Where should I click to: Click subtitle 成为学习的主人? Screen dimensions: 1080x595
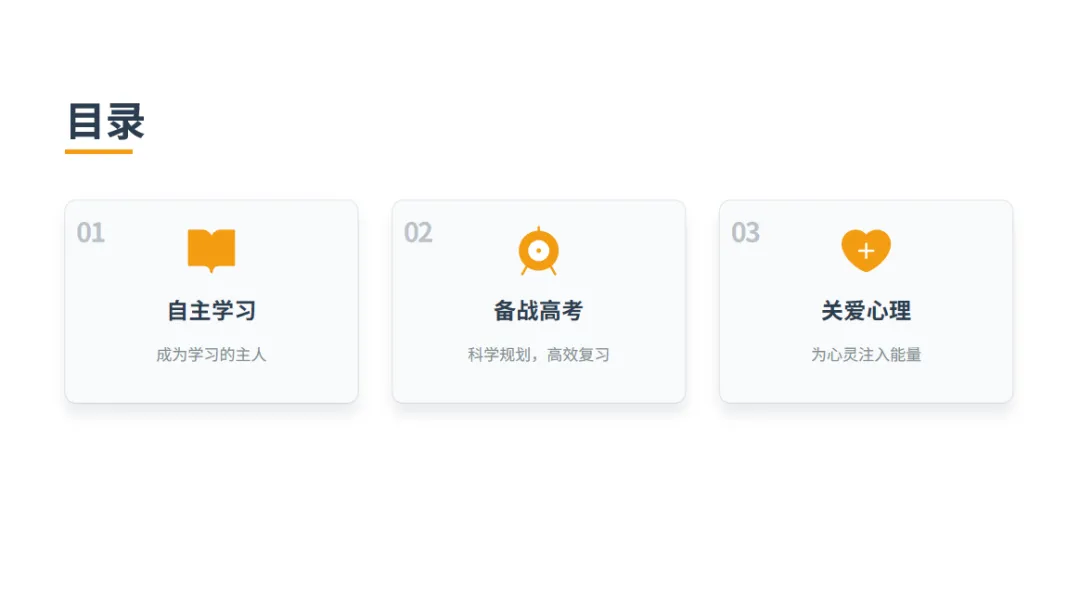211,355
